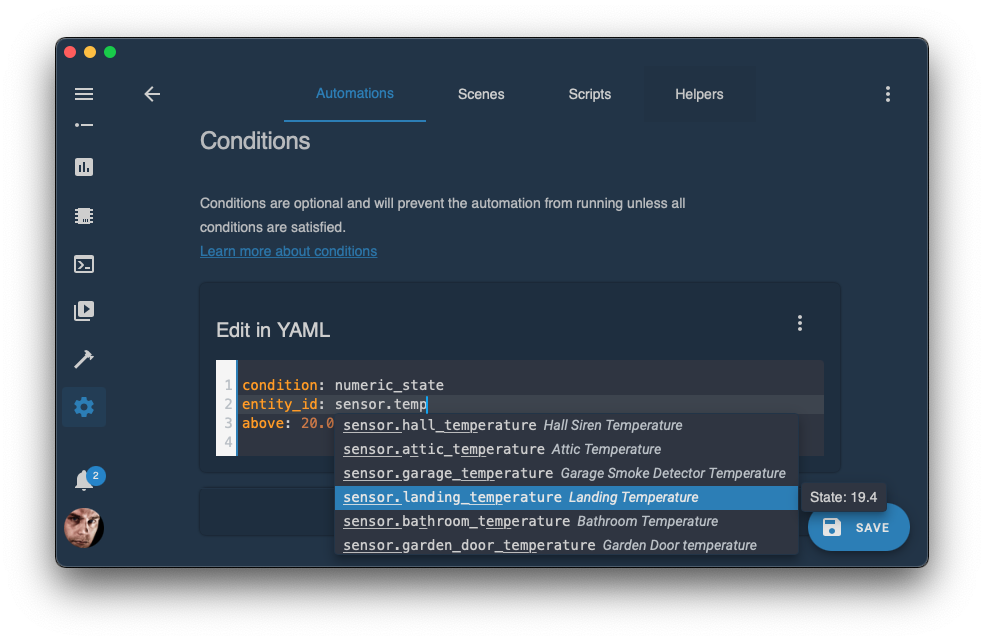This screenshot has height=641, width=984.
Task: Navigate back using the arrow icon
Action: (x=152, y=94)
